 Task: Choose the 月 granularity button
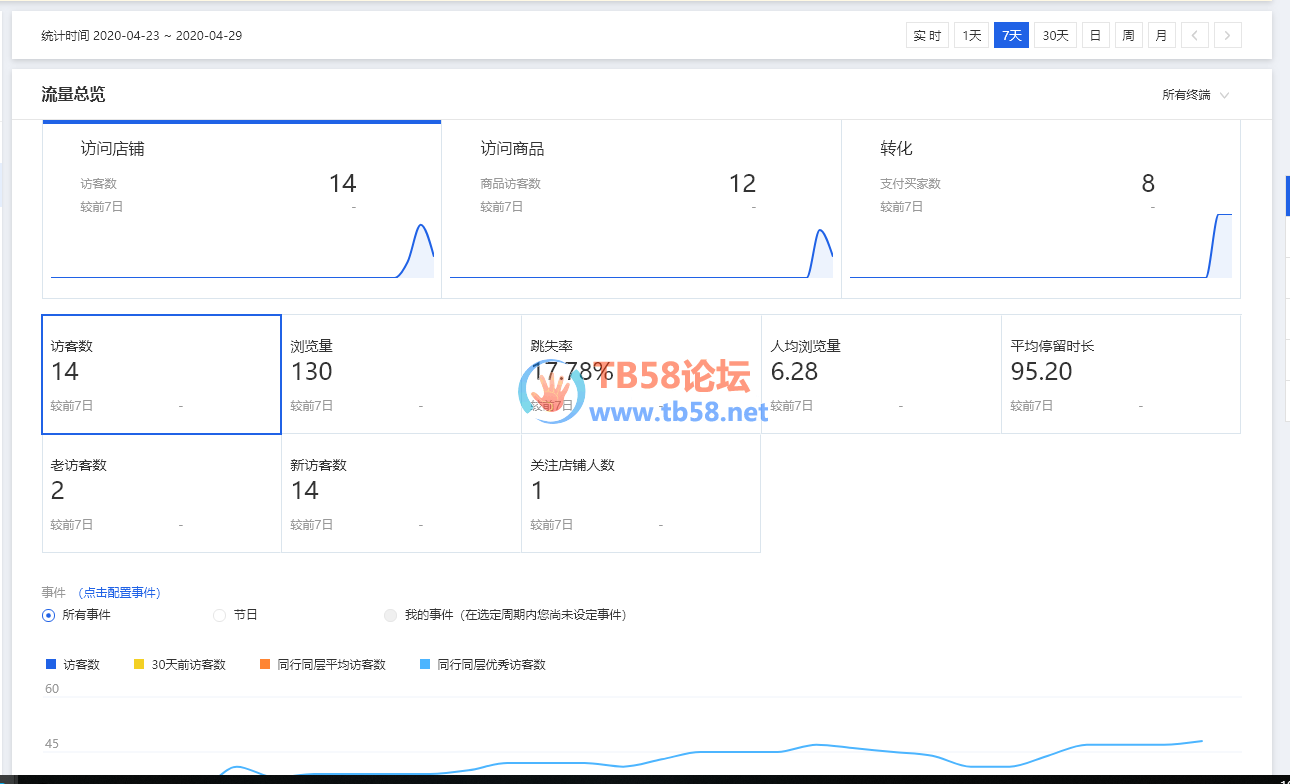pyautogui.click(x=1161, y=36)
